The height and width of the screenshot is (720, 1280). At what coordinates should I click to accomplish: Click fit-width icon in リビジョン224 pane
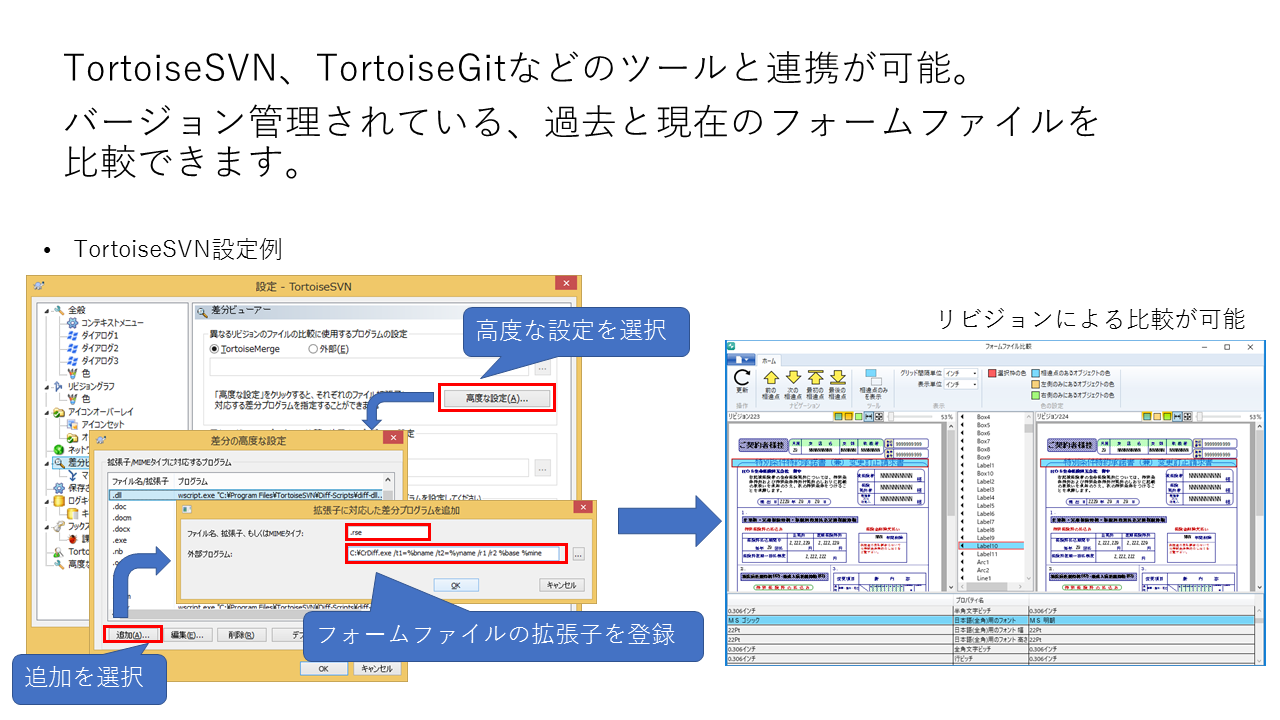tap(1178, 416)
